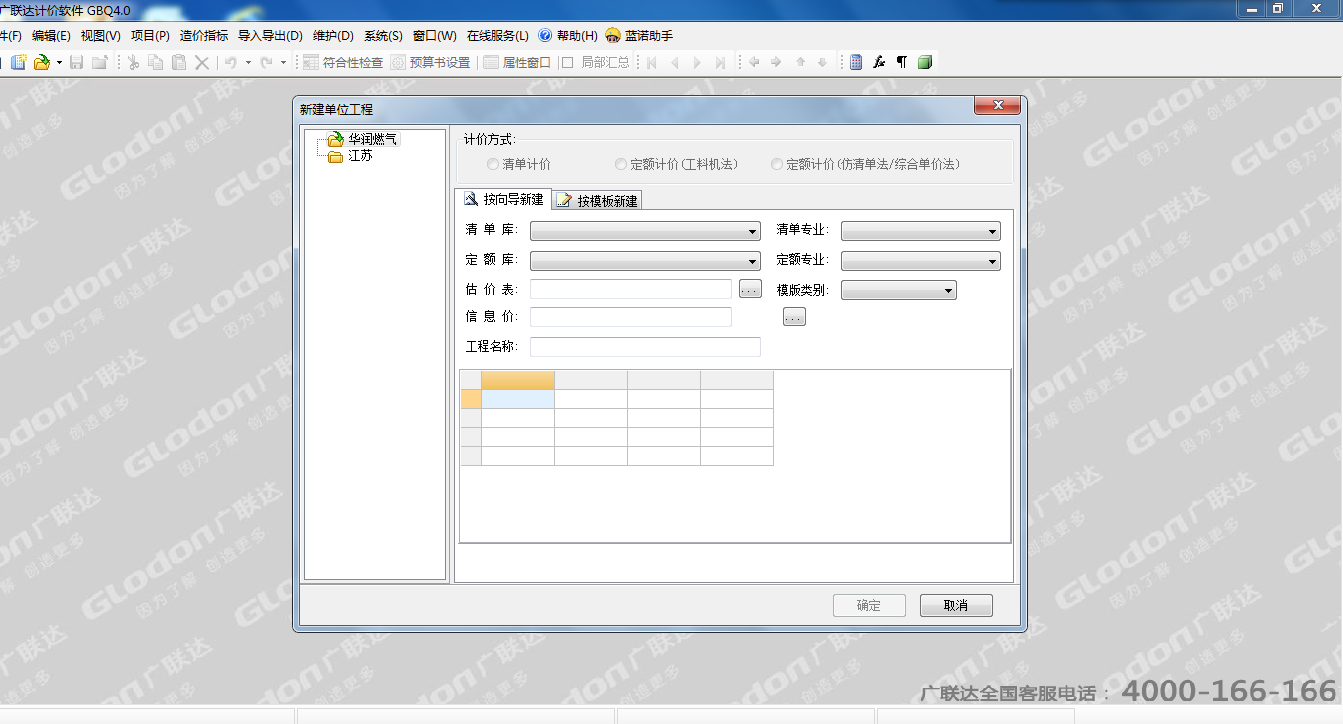
Task: Open the 在线服务(L) menu
Action: point(498,36)
